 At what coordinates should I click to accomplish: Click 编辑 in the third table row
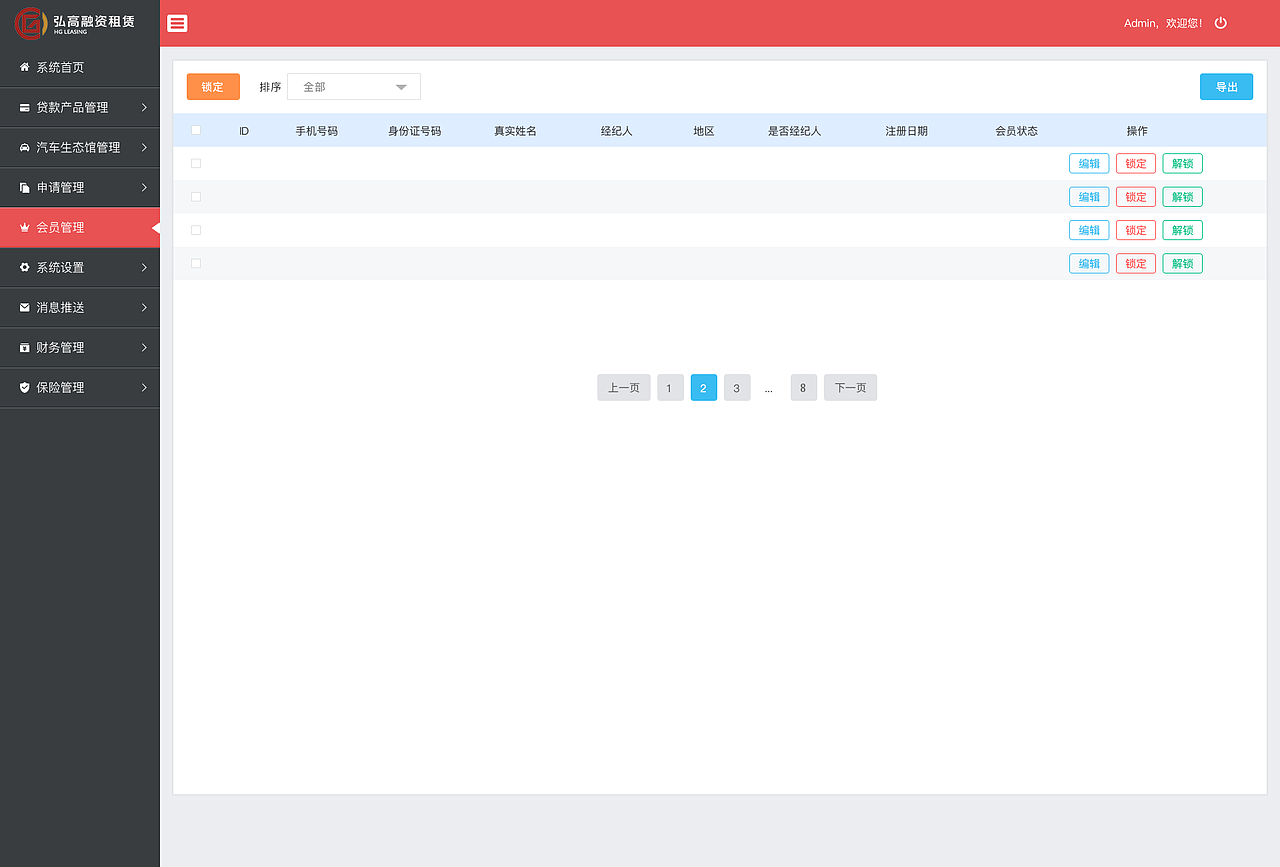tap(1089, 230)
